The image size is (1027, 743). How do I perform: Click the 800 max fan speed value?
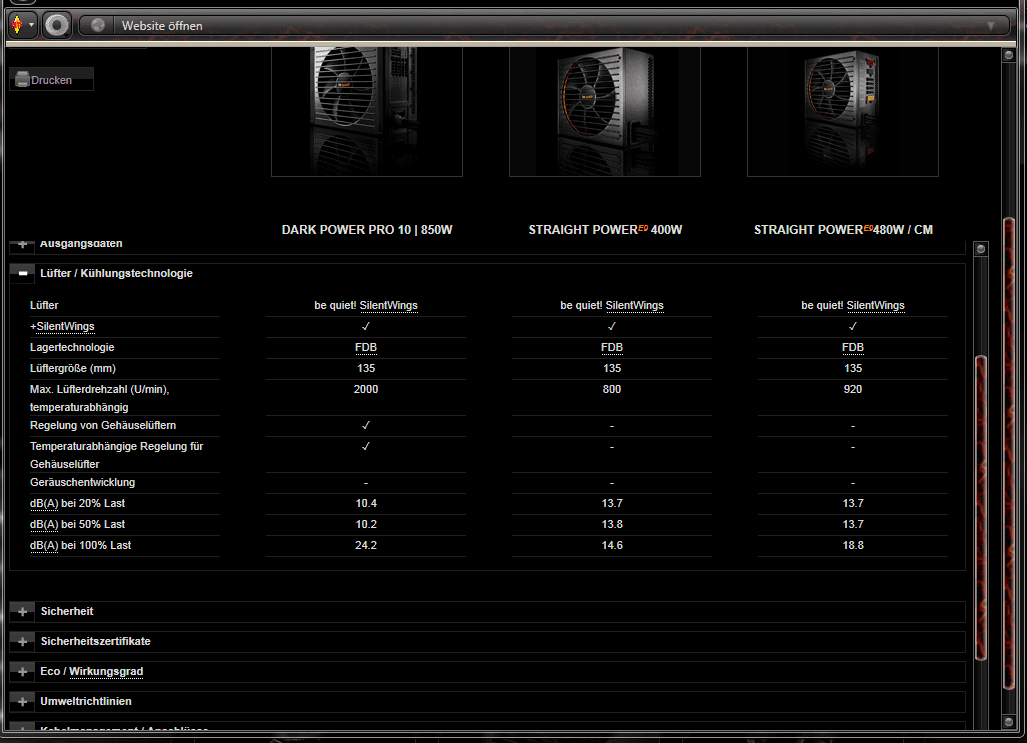[612, 389]
